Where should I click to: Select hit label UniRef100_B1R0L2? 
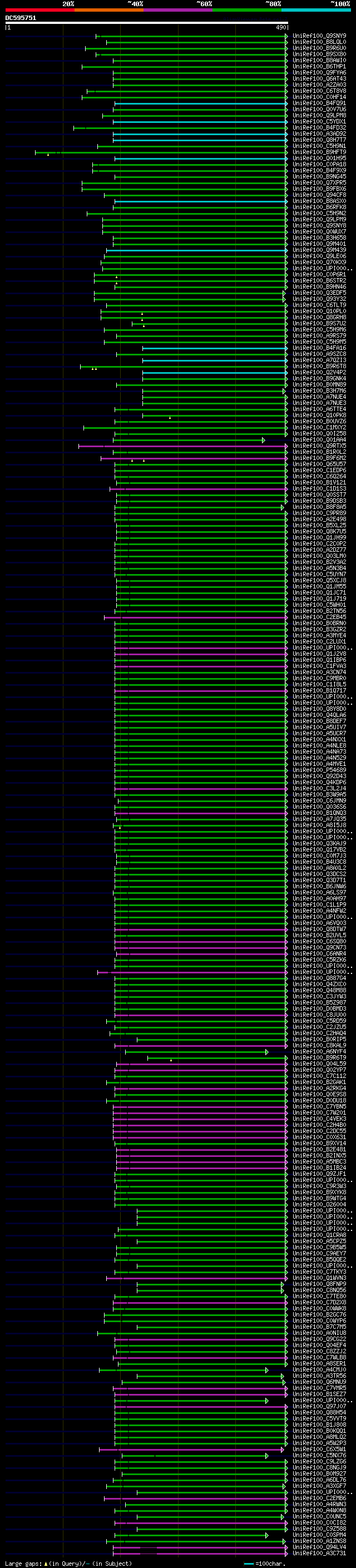click(x=319, y=452)
